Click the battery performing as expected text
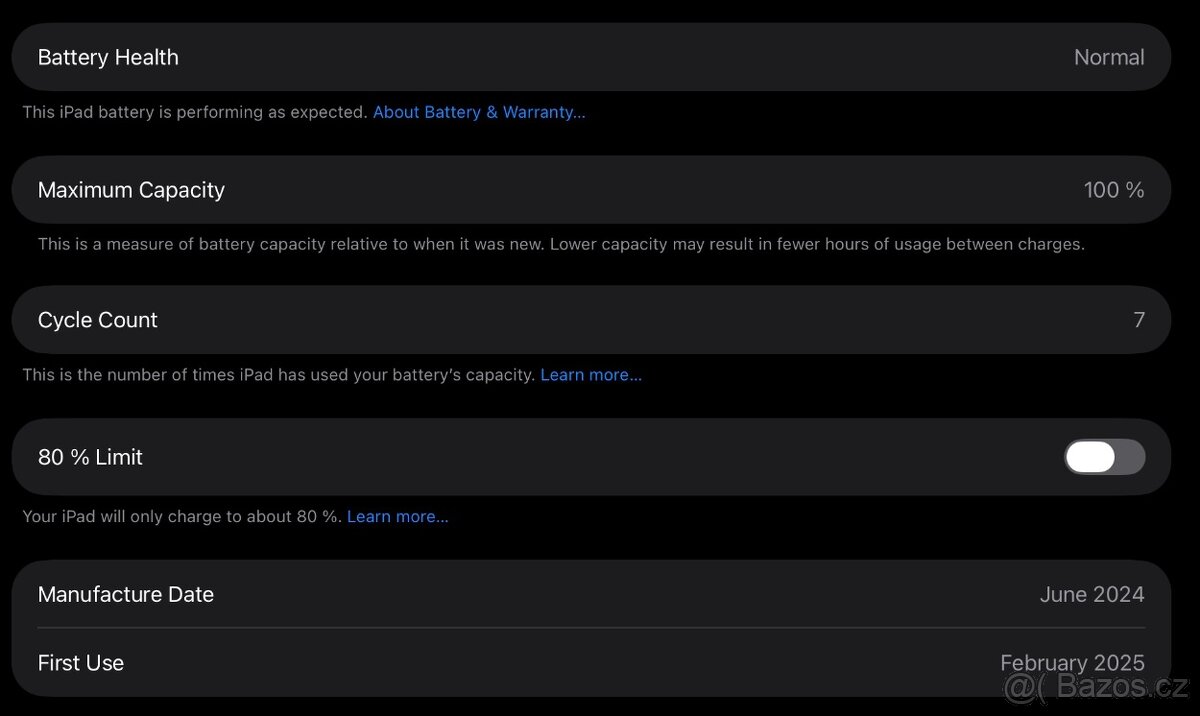The image size is (1200, 716). pyautogui.click(x=195, y=112)
